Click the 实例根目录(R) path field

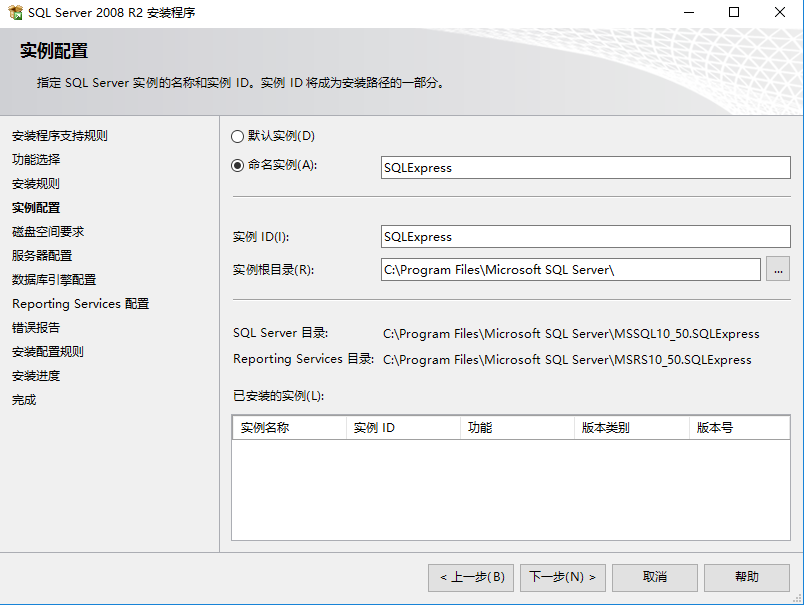(571, 270)
